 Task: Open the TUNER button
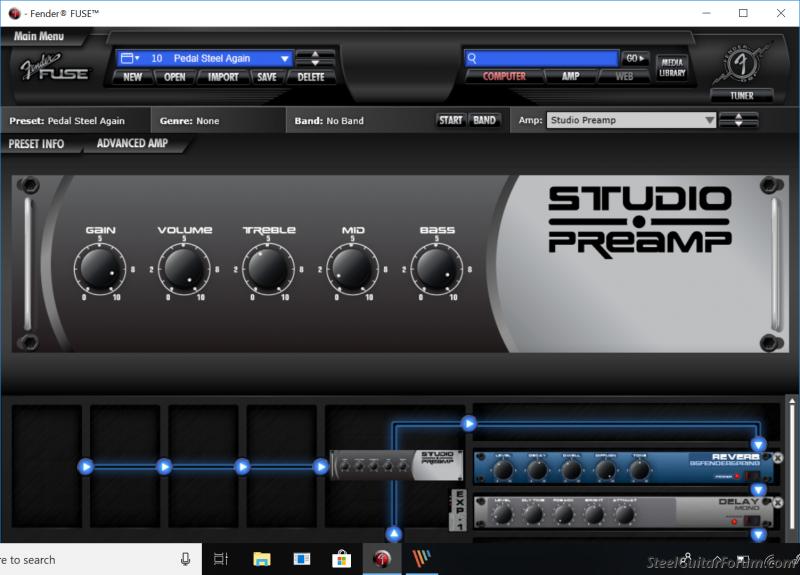click(x=741, y=95)
